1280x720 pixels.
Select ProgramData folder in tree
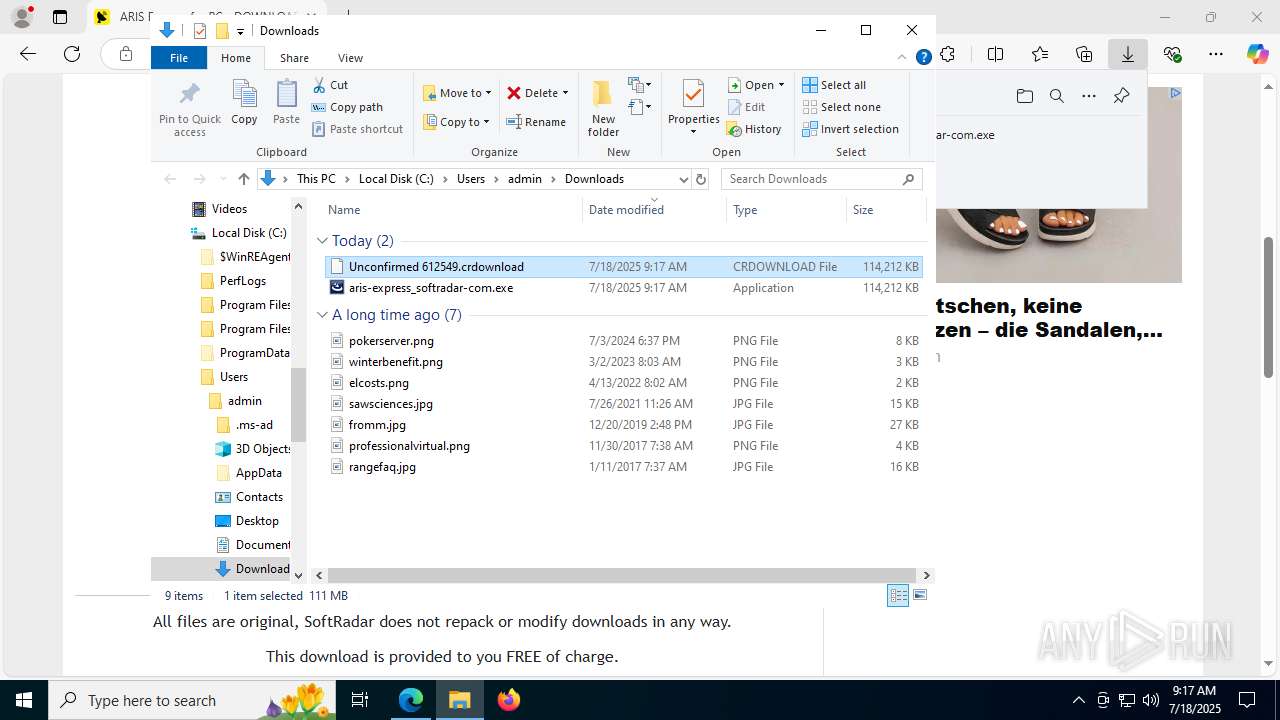click(254, 353)
